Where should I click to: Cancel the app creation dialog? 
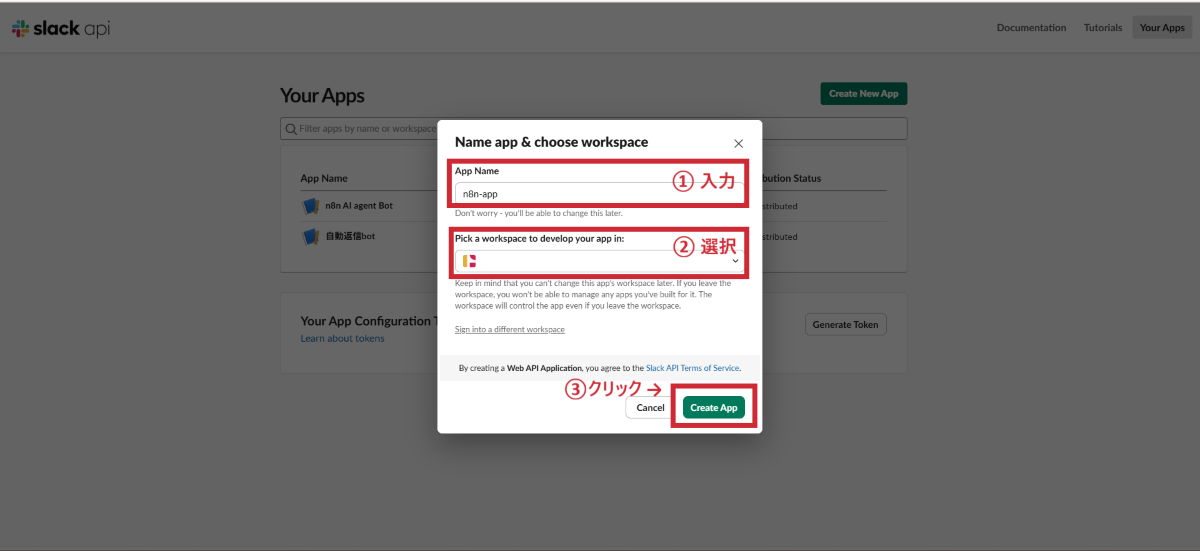(650, 408)
